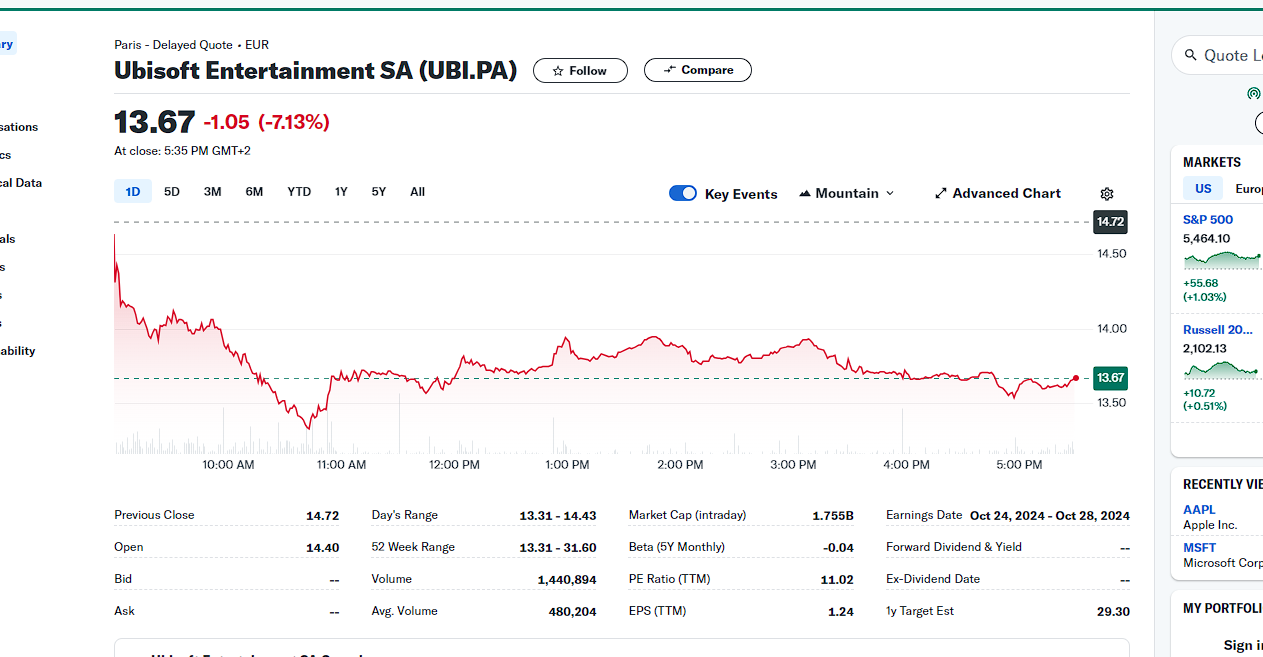Open the MSFT recently viewed quote
Viewport: 1263px width, 657px height.
[1199, 548]
